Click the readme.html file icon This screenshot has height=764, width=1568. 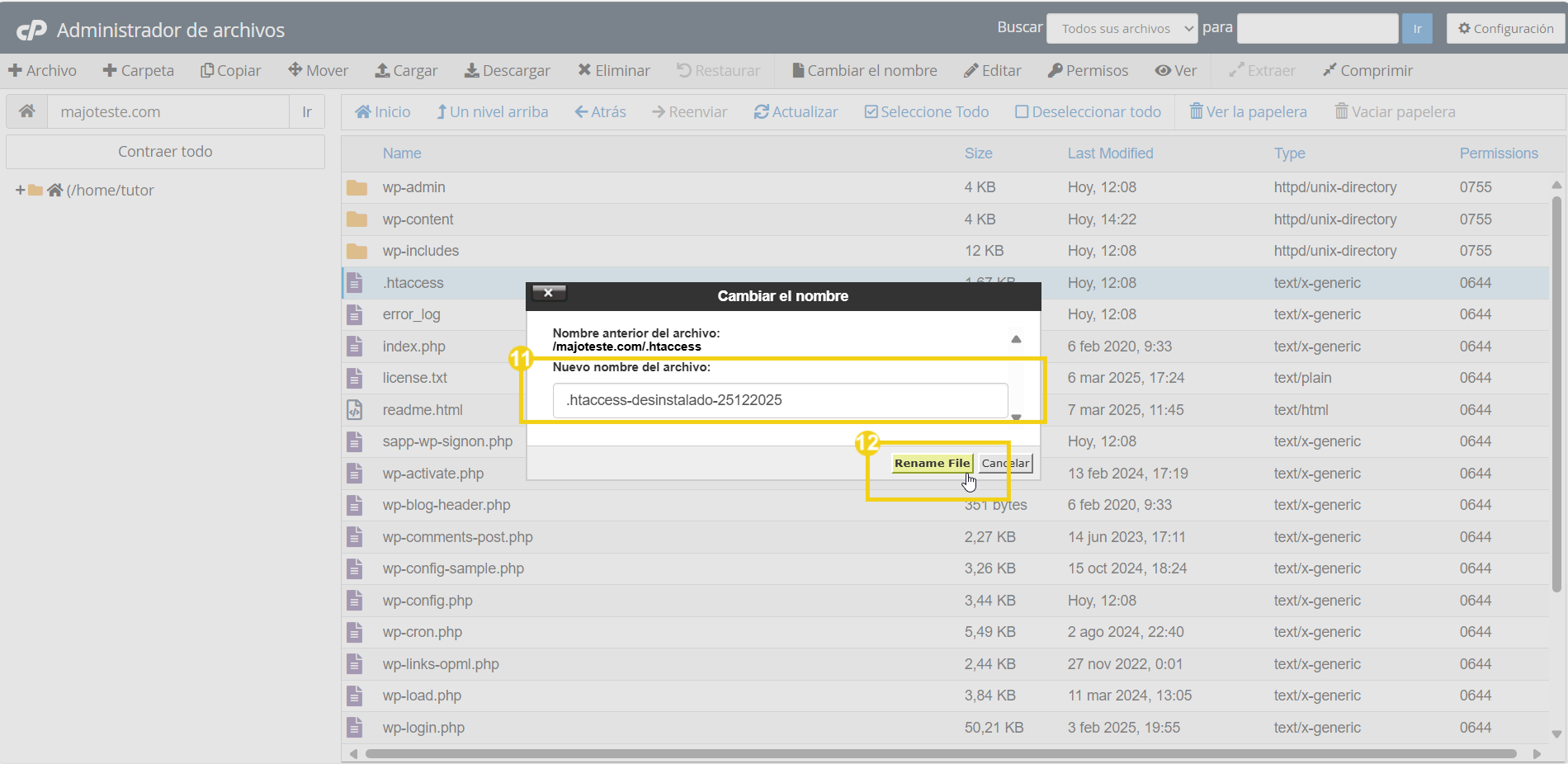(355, 410)
